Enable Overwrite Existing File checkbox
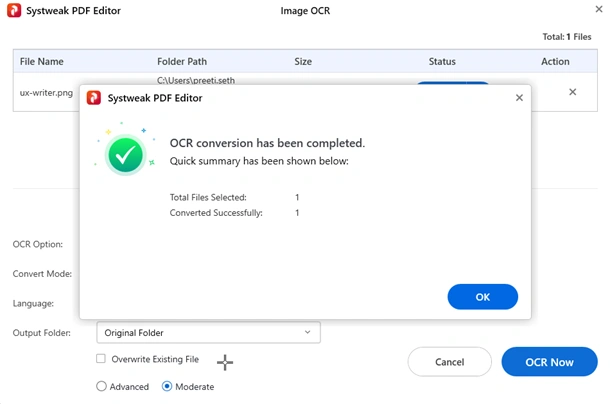 click(101, 358)
